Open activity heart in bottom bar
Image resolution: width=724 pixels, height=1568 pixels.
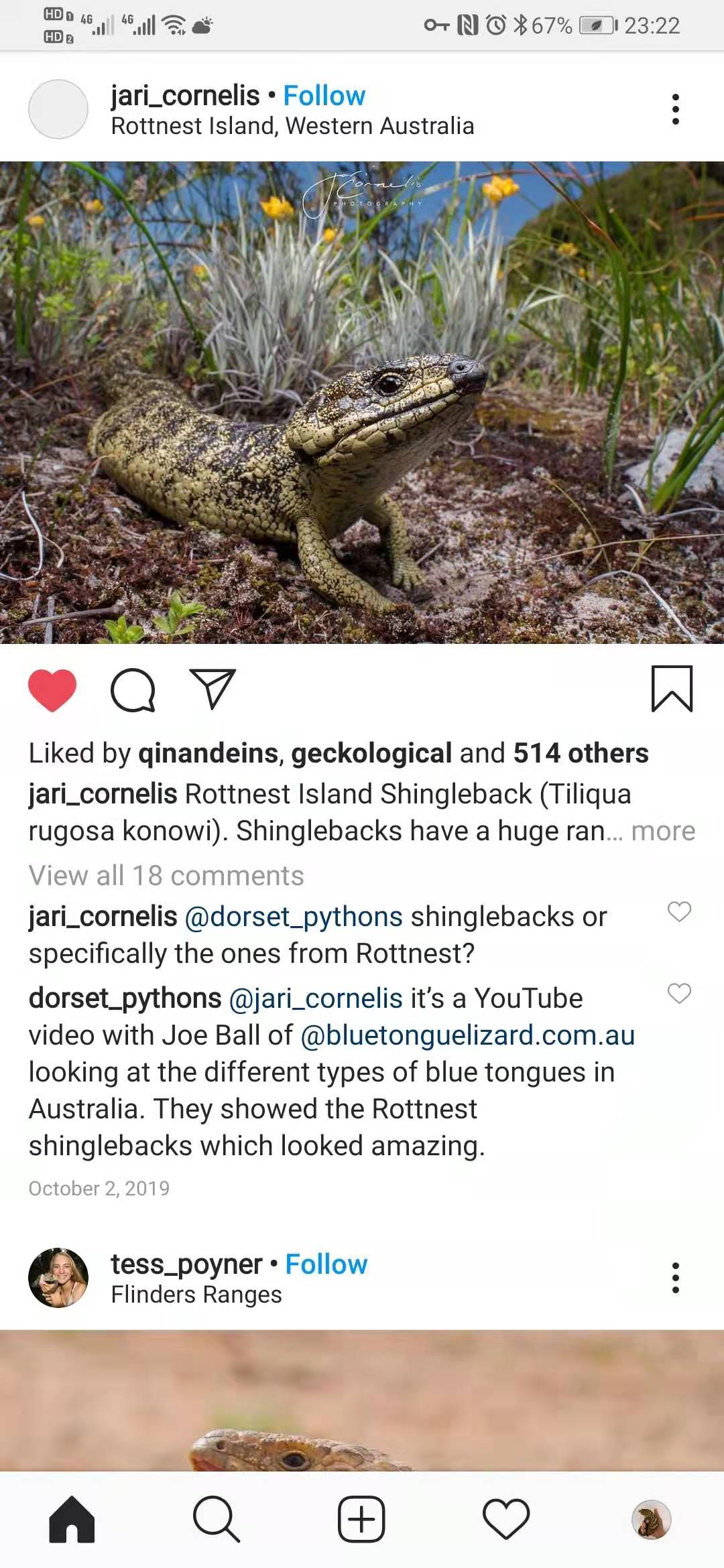tap(506, 1519)
